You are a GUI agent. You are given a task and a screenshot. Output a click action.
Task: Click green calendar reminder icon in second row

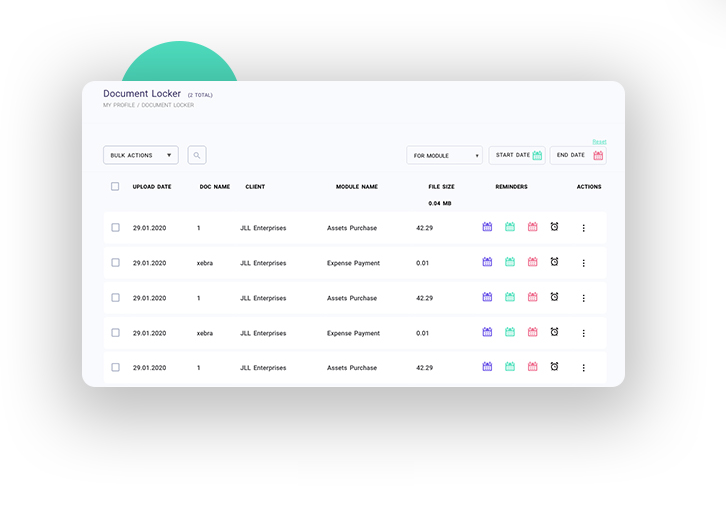pos(510,262)
